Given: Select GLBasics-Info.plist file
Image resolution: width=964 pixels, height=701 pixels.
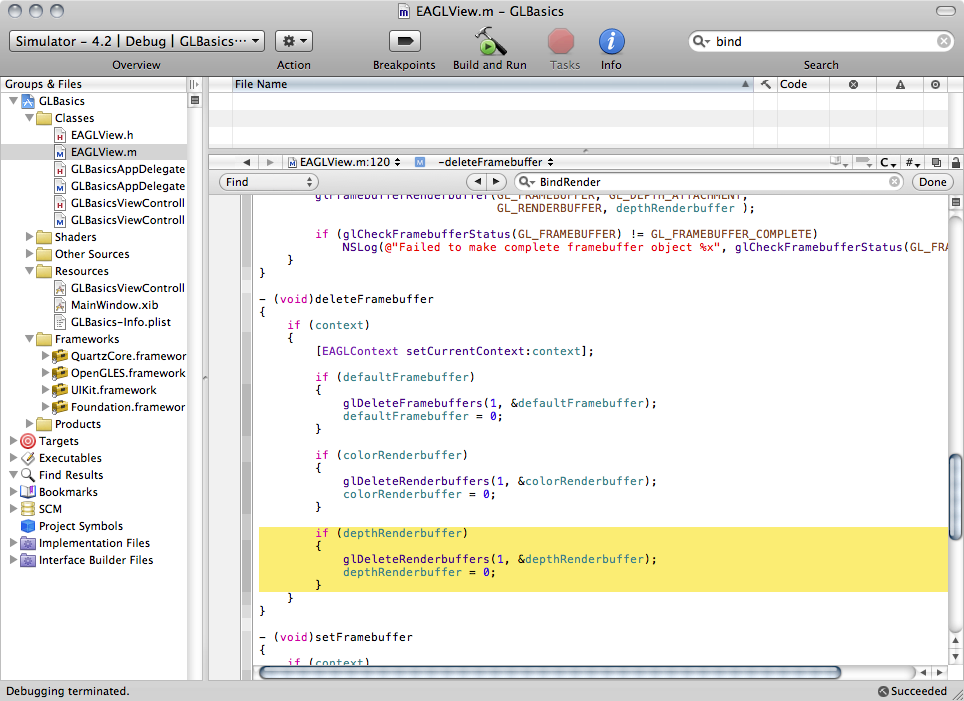Looking at the screenshot, I should [x=120, y=322].
